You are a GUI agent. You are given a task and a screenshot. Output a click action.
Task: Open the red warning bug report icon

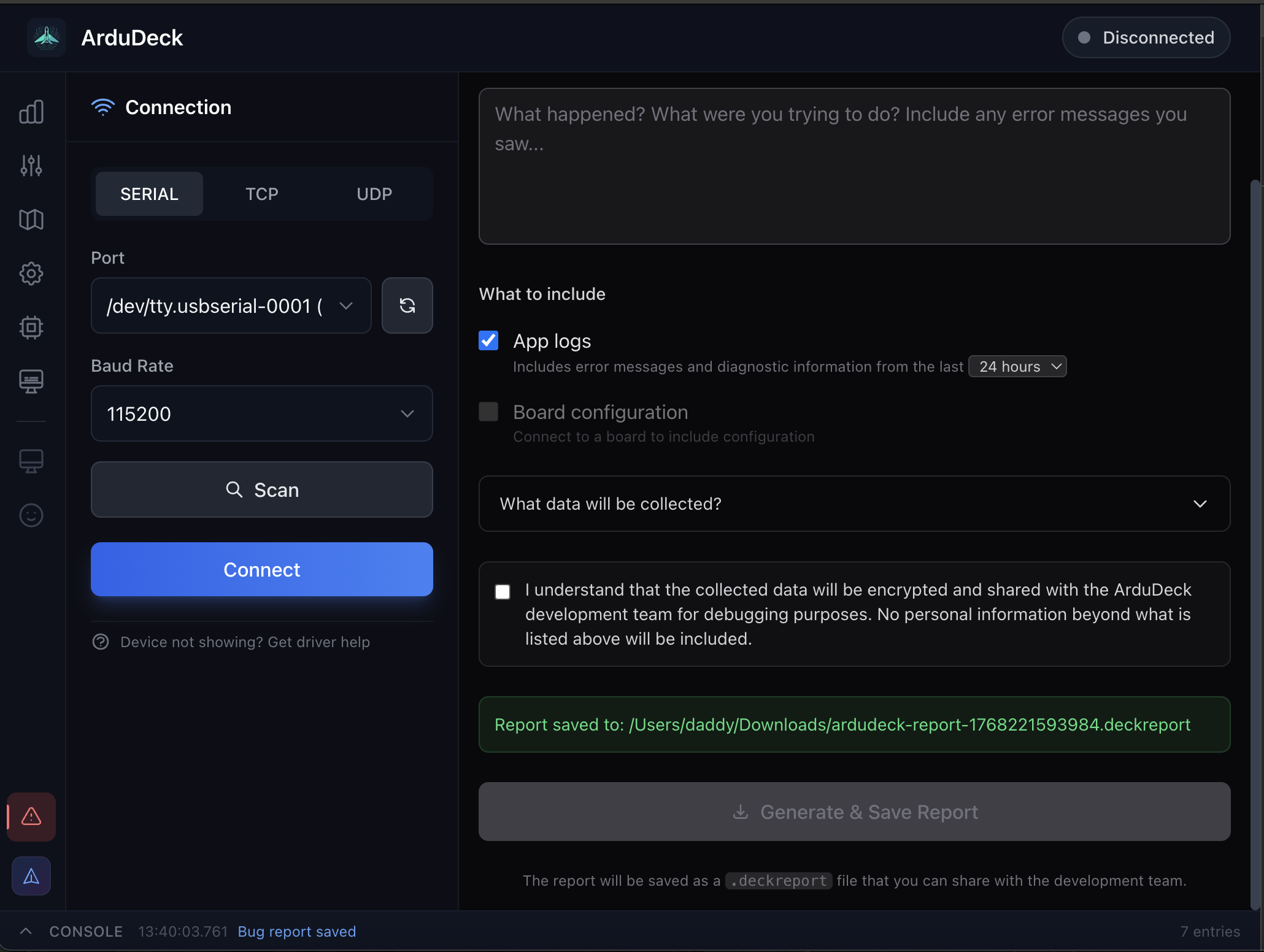click(31, 816)
